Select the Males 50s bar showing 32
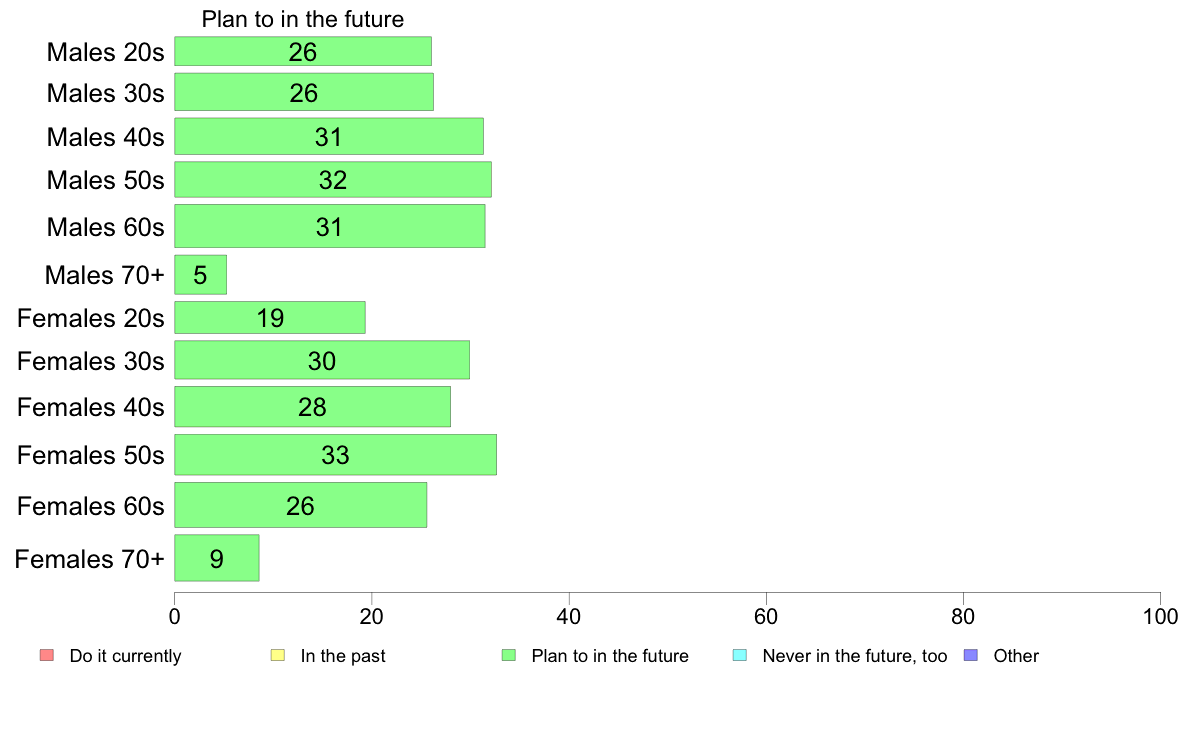Image resolution: width=1188 pixels, height=736 pixels. pos(333,180)
